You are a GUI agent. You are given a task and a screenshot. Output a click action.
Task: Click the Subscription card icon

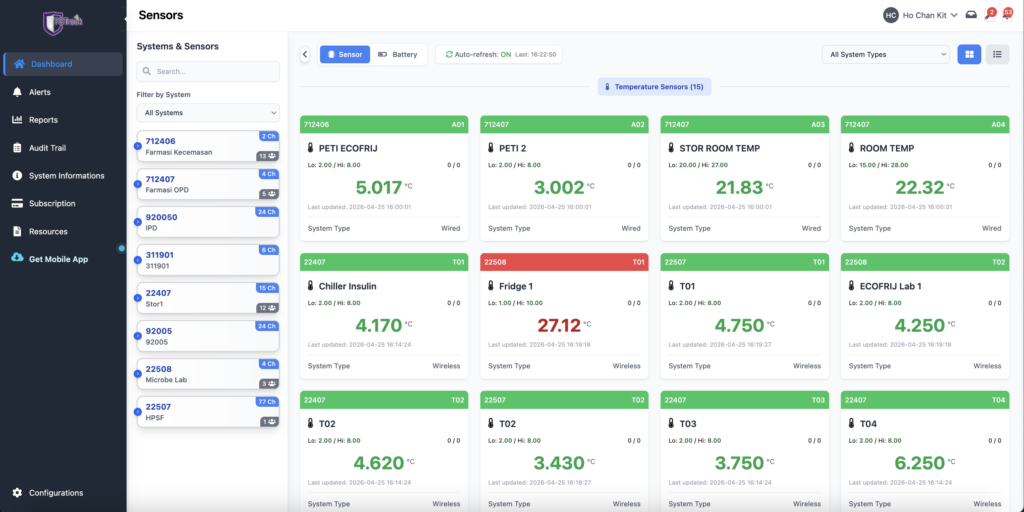pyautogui.click(x=17, y=203)
